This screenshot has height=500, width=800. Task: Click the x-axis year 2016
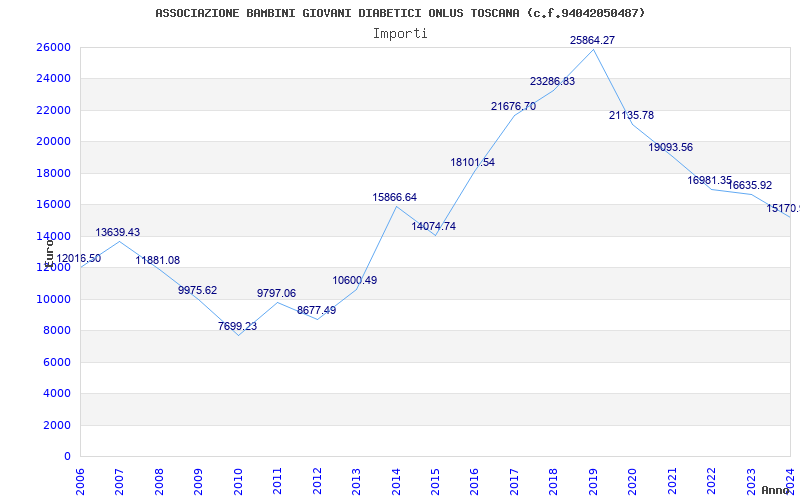[474, 481]
